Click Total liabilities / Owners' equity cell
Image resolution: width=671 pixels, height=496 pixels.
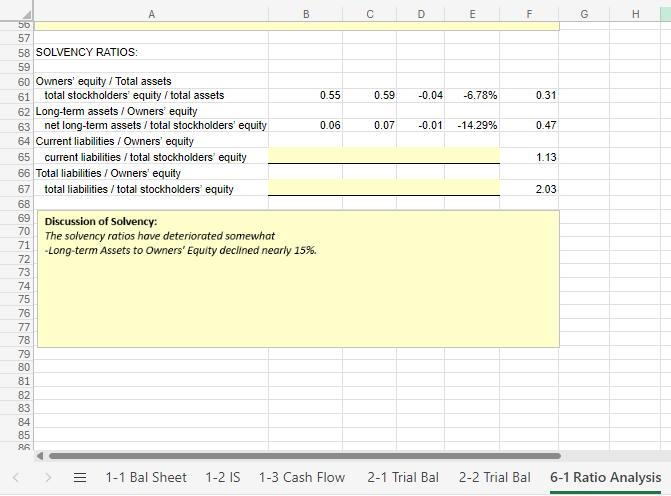pos(151,173)
